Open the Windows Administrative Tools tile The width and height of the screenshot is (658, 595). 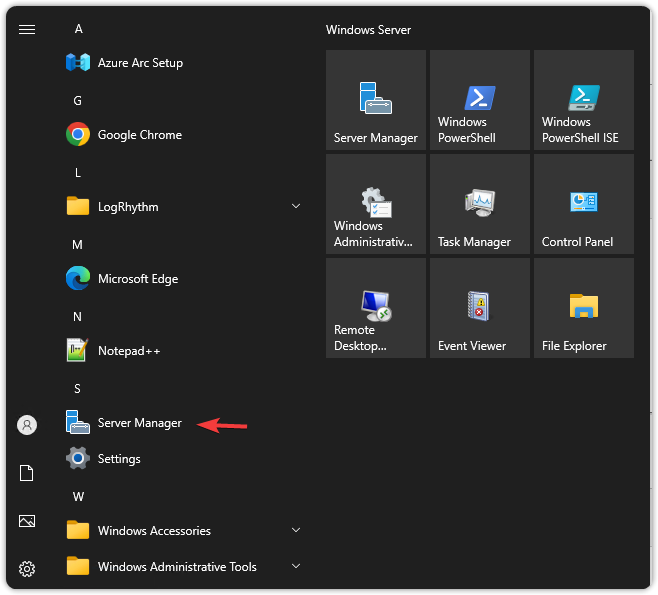(376, 204)
